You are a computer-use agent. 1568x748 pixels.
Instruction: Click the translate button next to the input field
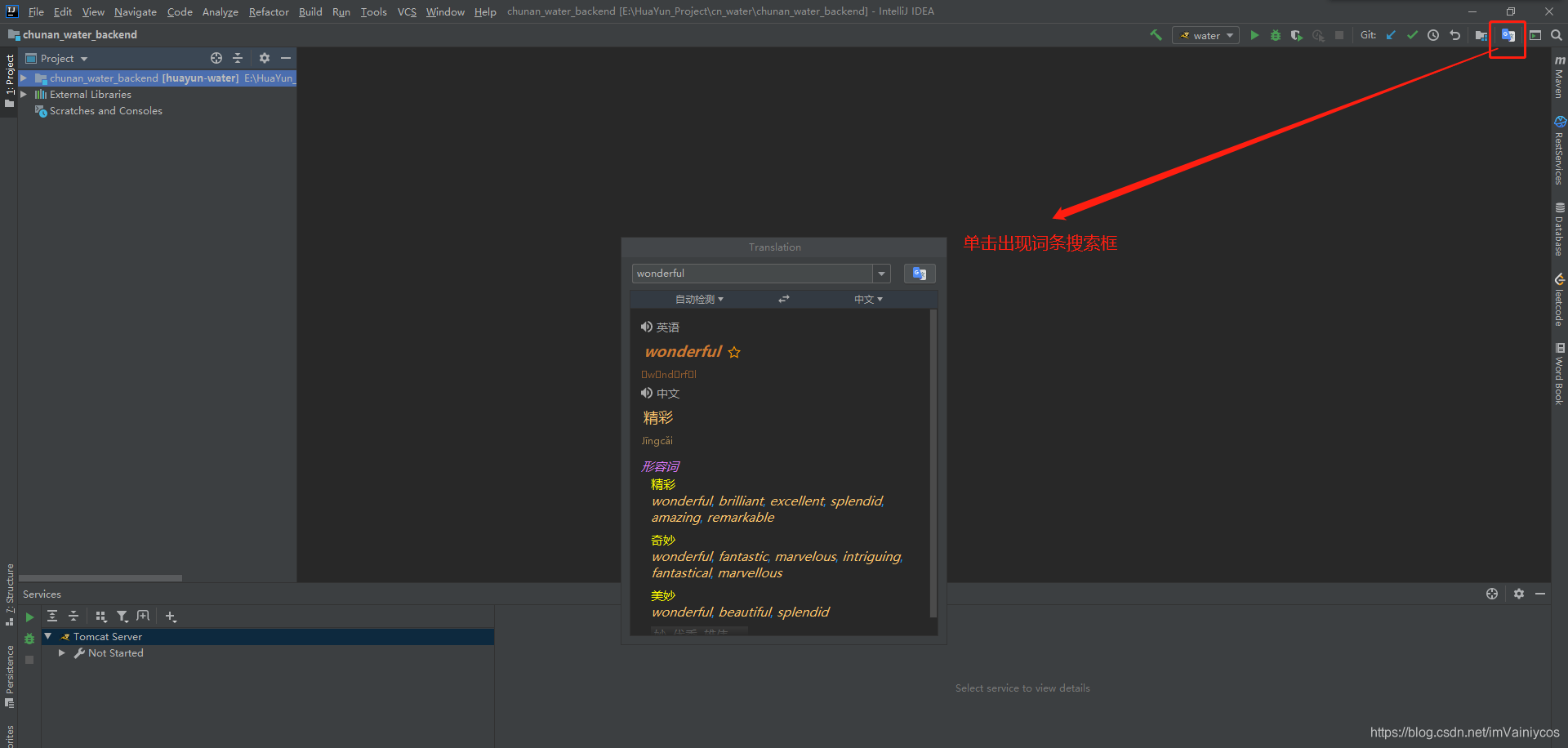[920, 274]
